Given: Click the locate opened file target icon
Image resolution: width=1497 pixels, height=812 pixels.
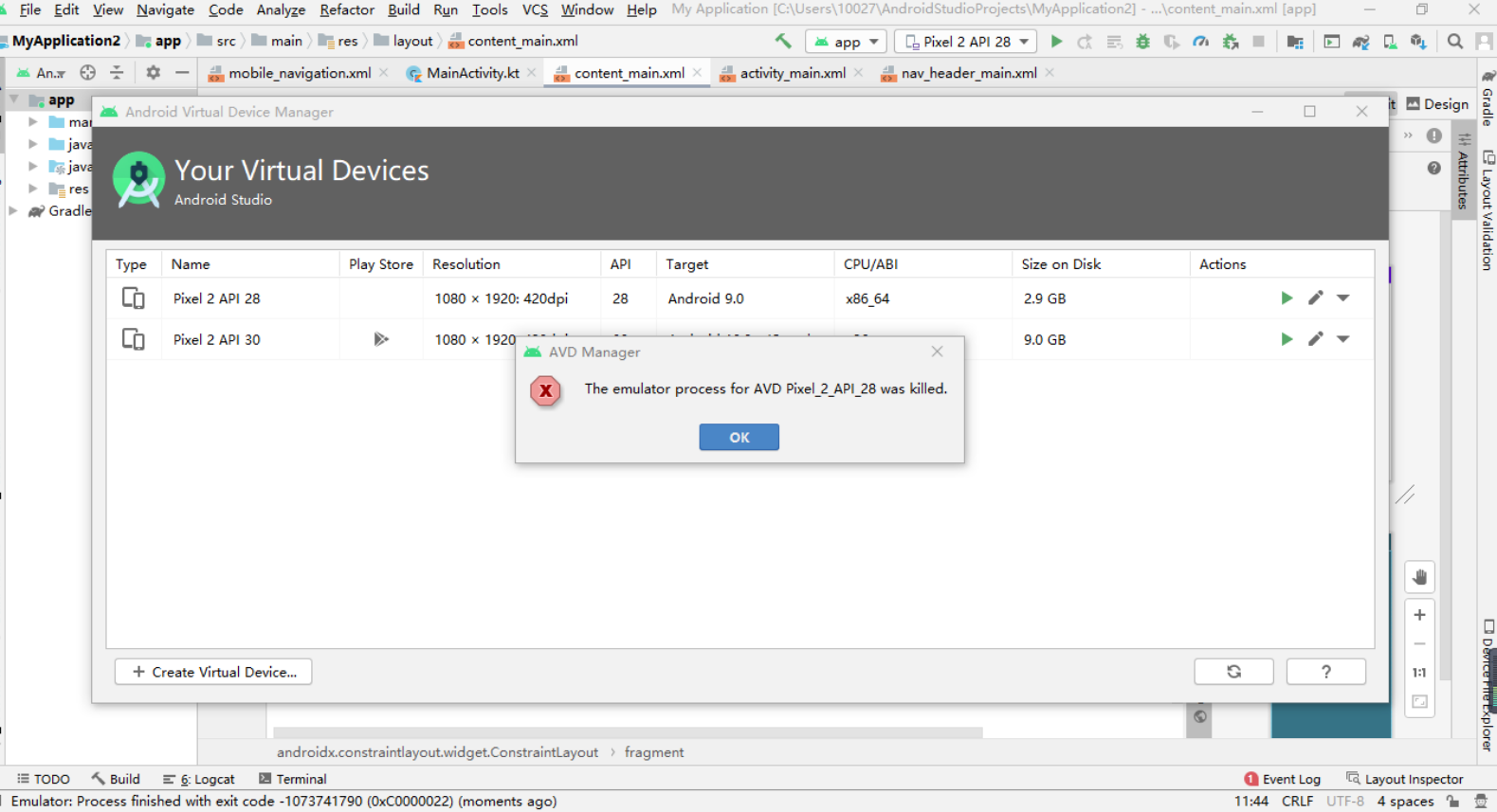Looking at the screenshot, I should tap(88, 73).
